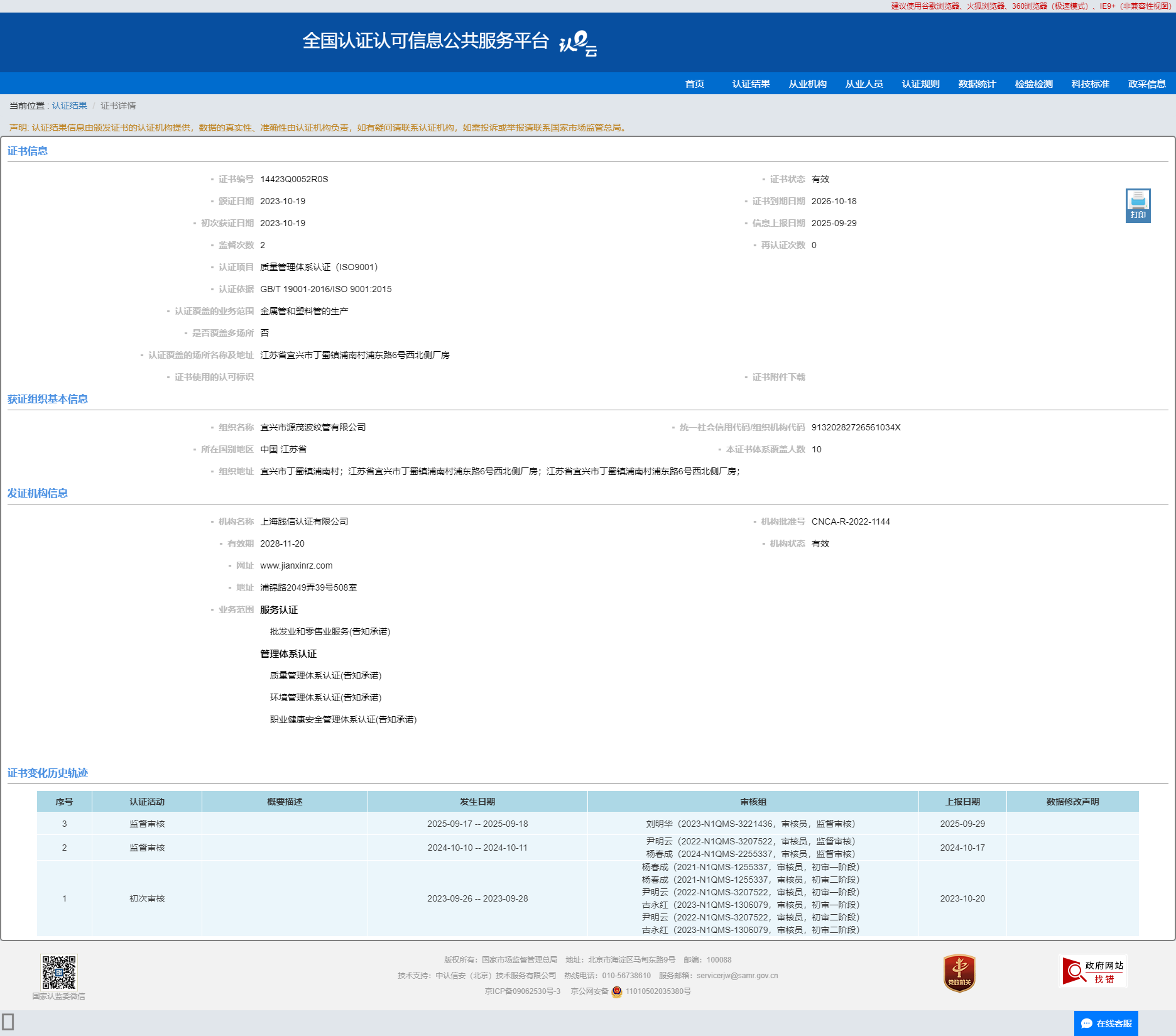The width and height of the screenshot is (1176, 1036).
Task: Open the 认证规则 navigation item
Action: click(920, 84)
